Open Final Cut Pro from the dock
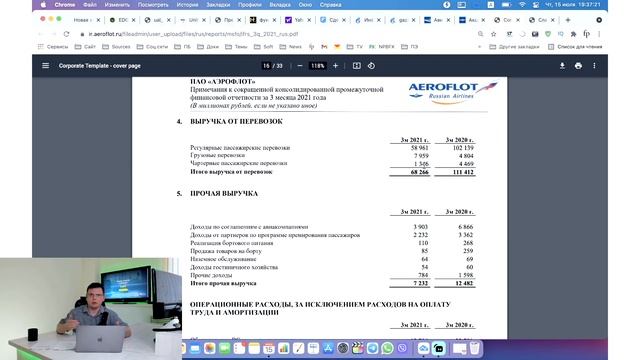The width and height of the screenshot is (640, 360). coord(357,348)
